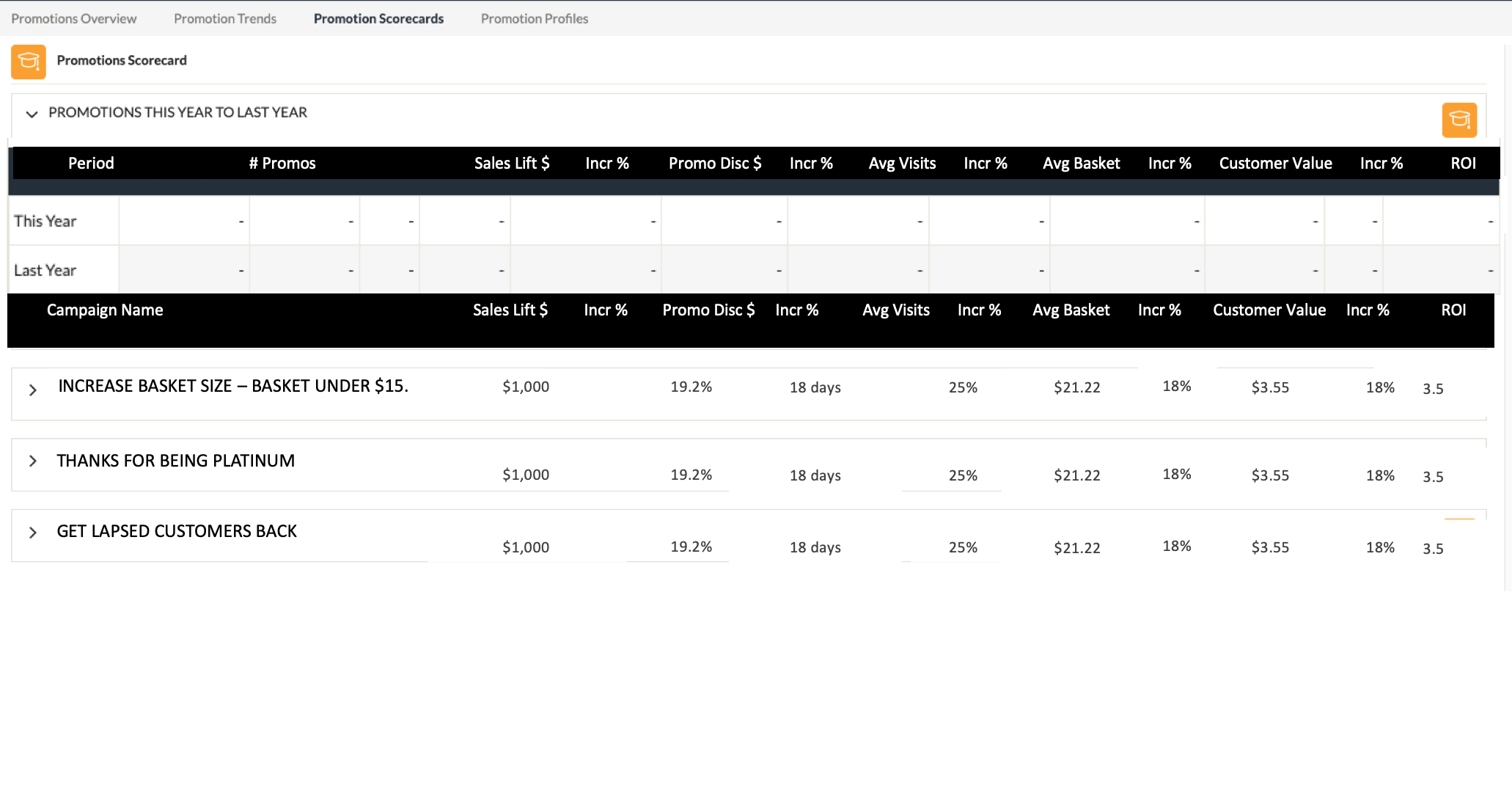Click ROI header in the campaign table
This screenshot has width=1512, height=785.
tap(1453, 310)
